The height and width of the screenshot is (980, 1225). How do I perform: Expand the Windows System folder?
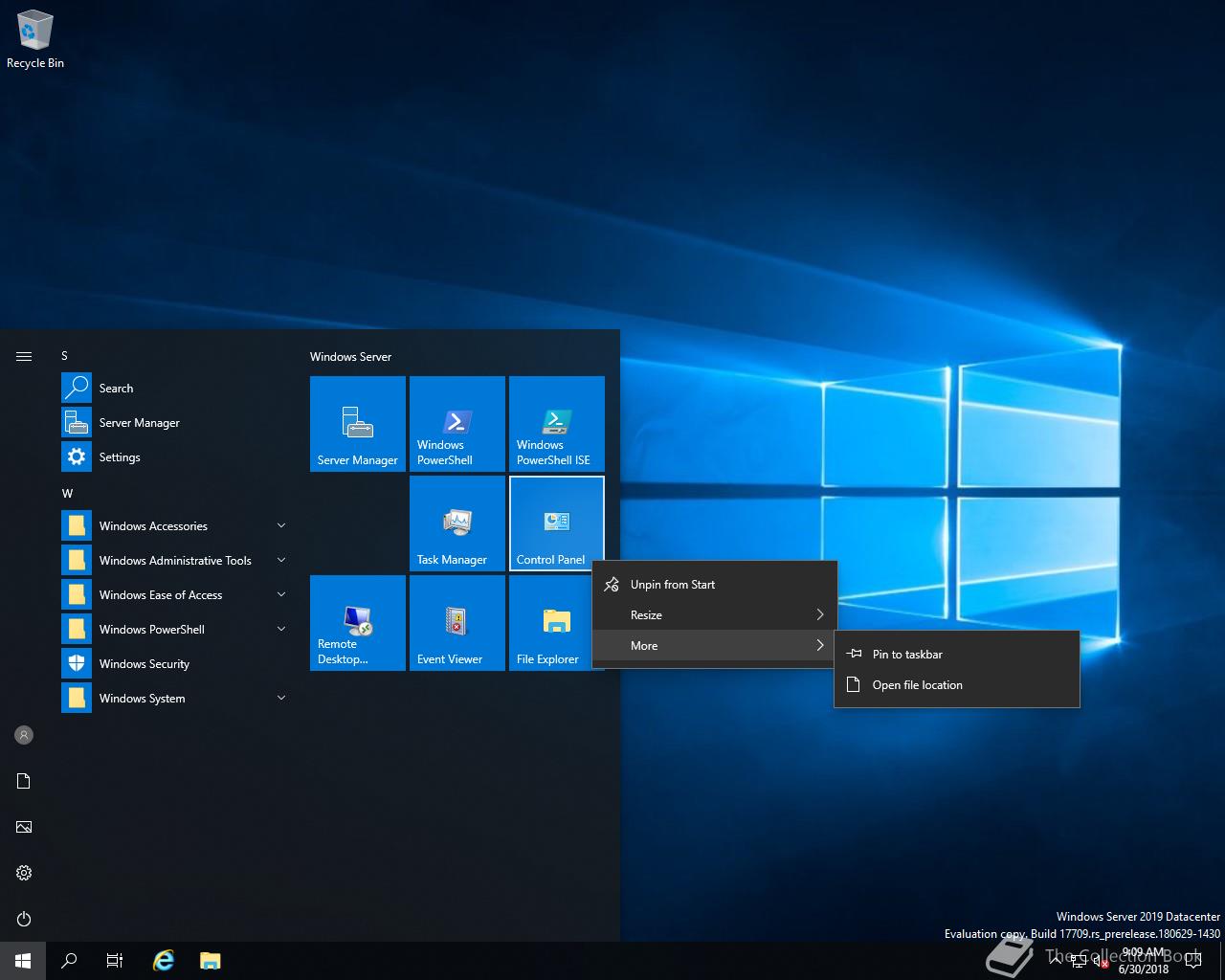(174, 698)
